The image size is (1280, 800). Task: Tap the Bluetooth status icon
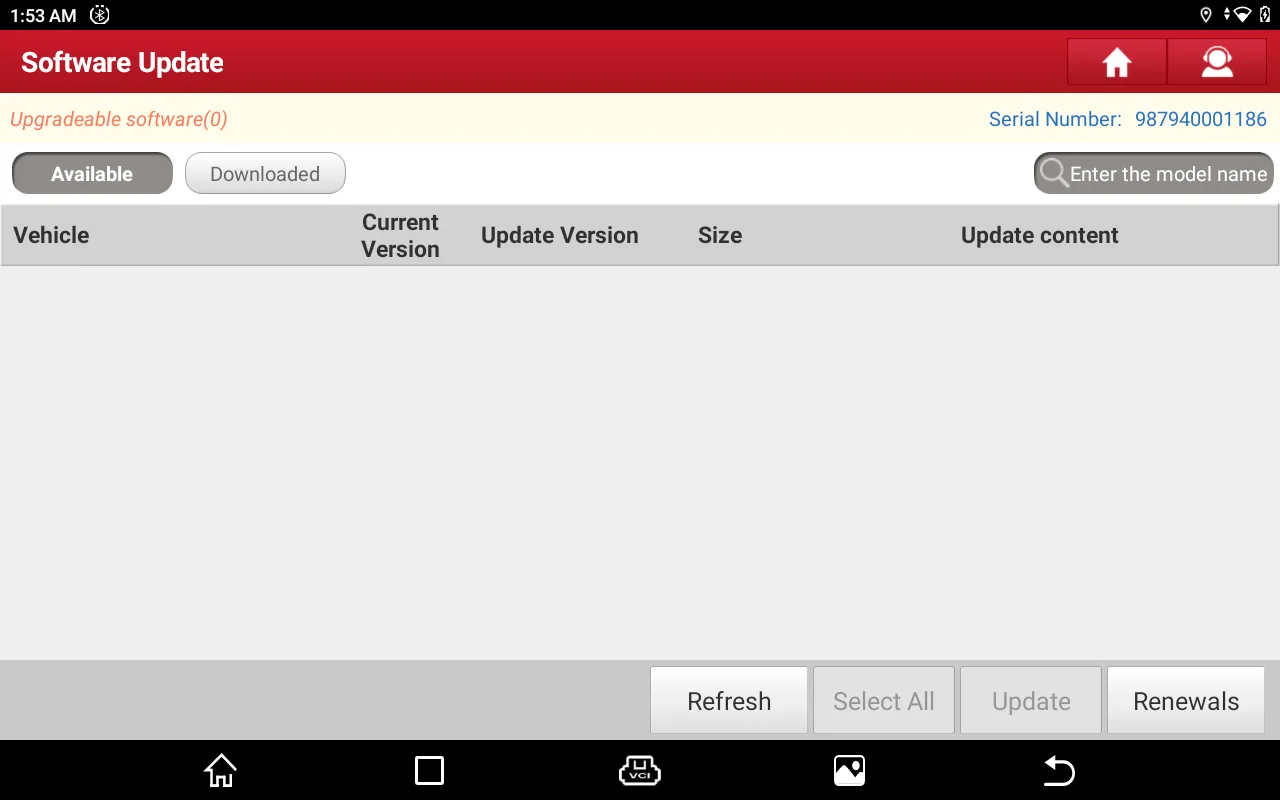point(99,15)
